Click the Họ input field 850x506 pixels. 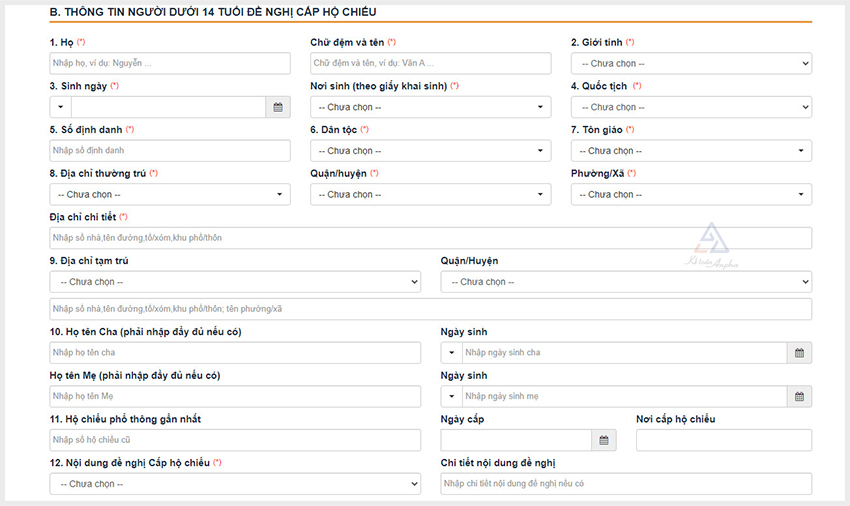[x=169, y=64]
